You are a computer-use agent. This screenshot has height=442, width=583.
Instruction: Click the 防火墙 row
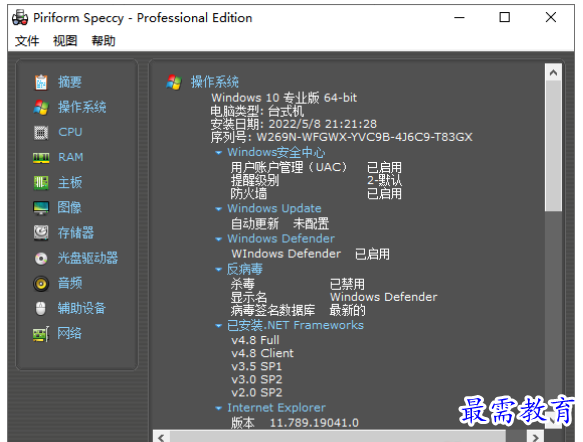point(316,194)
